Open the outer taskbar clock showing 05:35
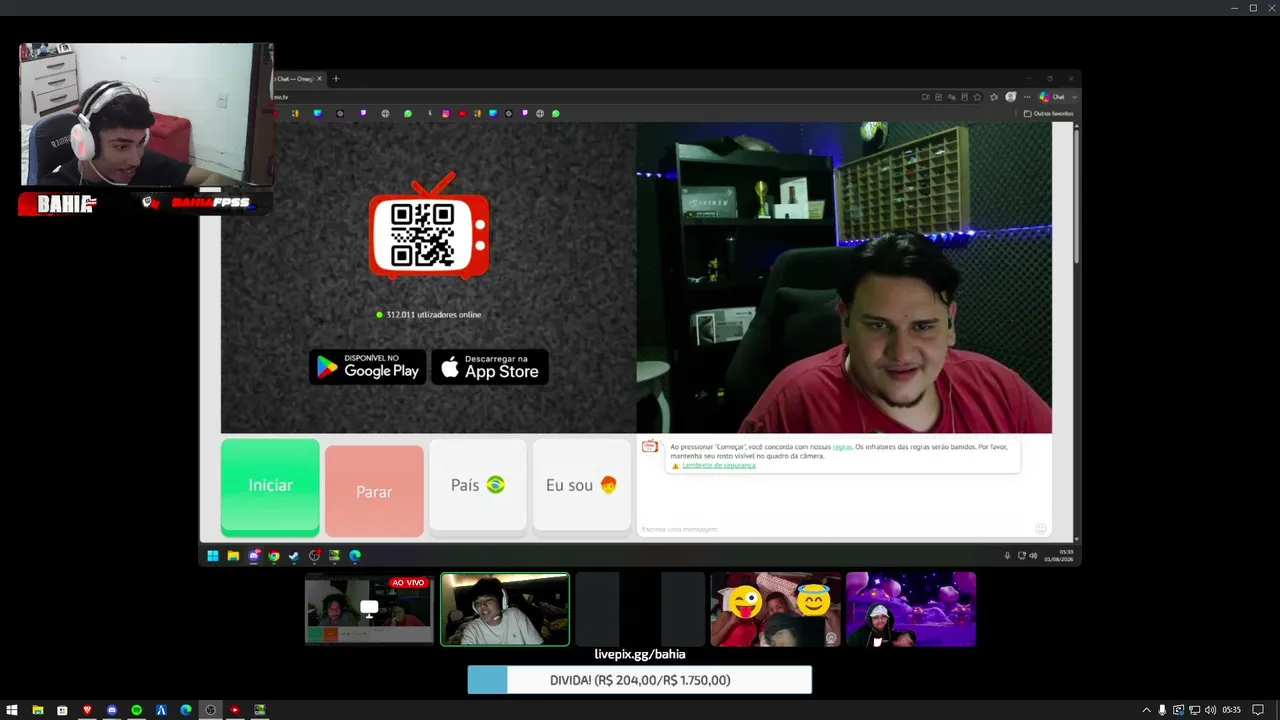This screenshot has width=1280, height=720. tap(1231, 710)
